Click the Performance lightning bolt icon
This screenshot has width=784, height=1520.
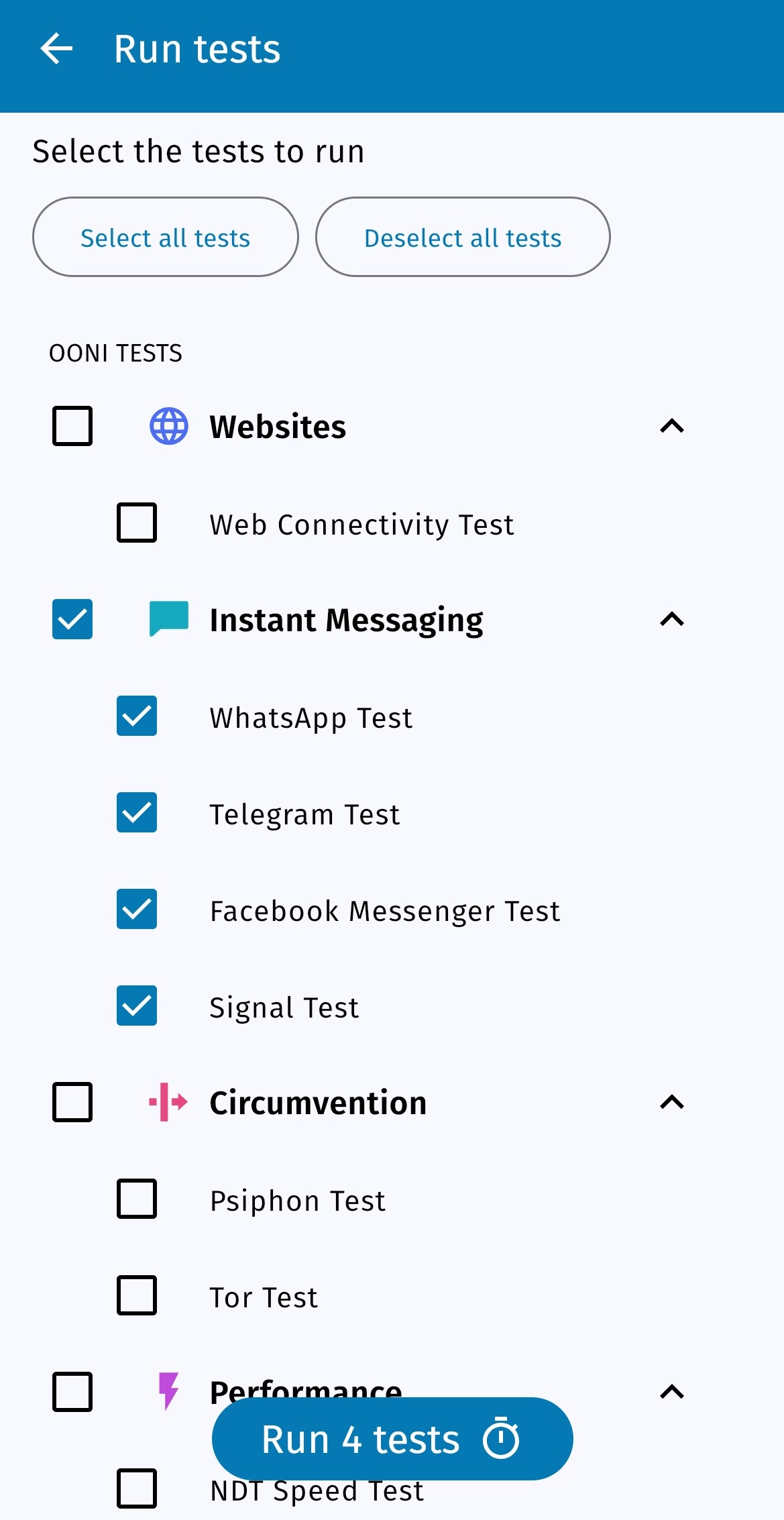pos(168,1390)
